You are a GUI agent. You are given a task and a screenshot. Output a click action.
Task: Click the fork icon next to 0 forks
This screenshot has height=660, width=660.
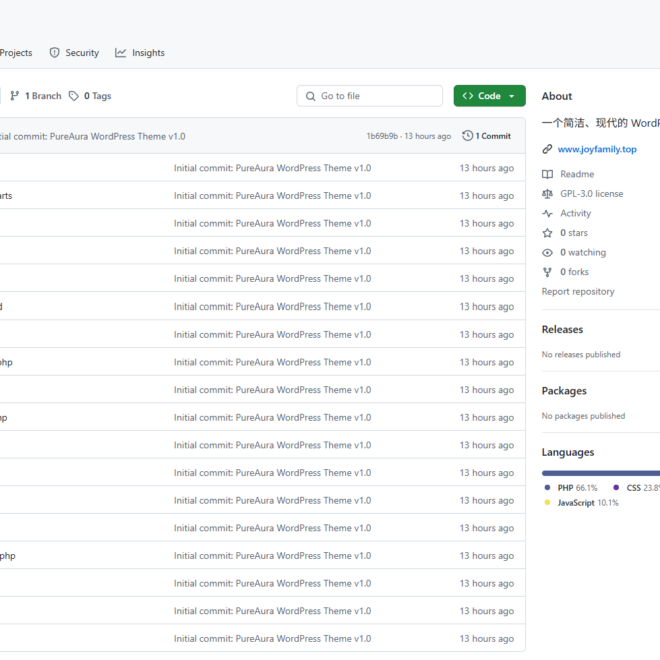point(547,272)
